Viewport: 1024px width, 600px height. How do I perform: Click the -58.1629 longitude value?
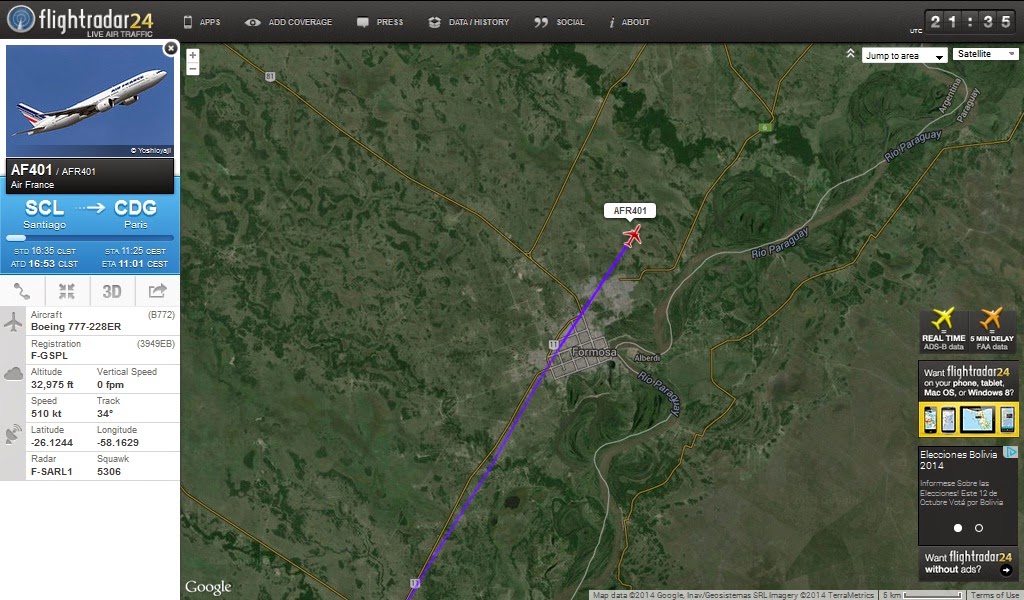118,442
